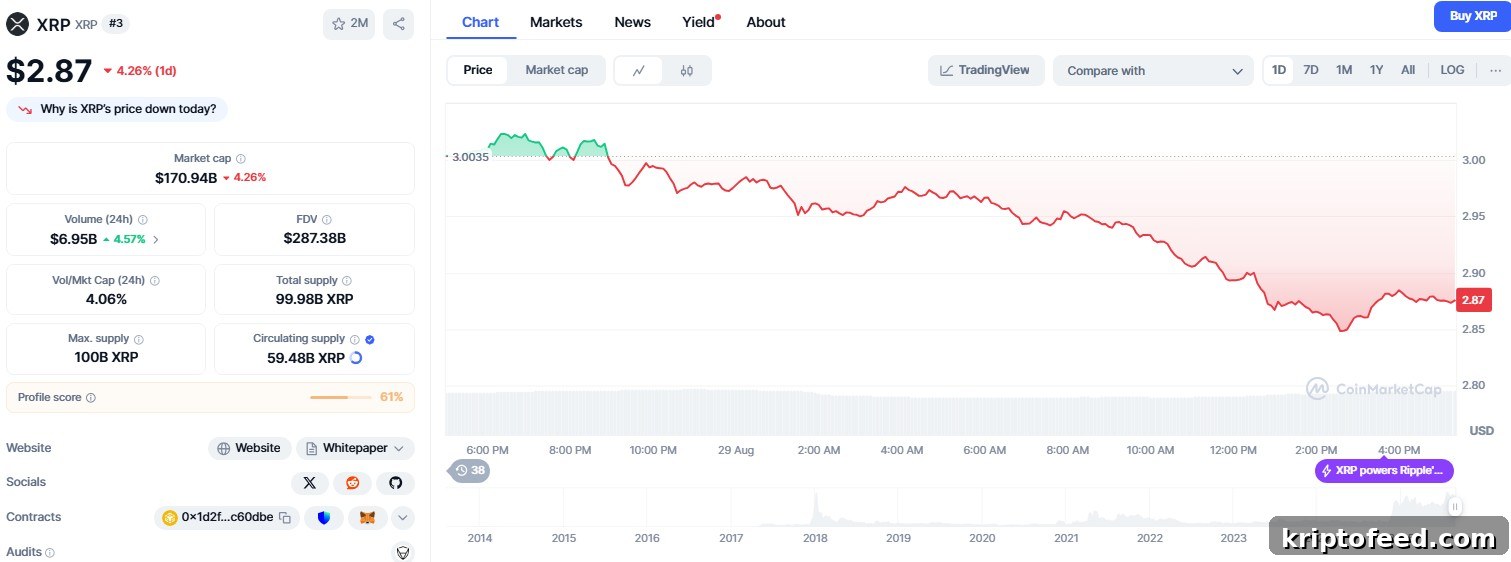
Task: Click the Profile score info icon
Action: pyautogui.click(x=91, y=398)
